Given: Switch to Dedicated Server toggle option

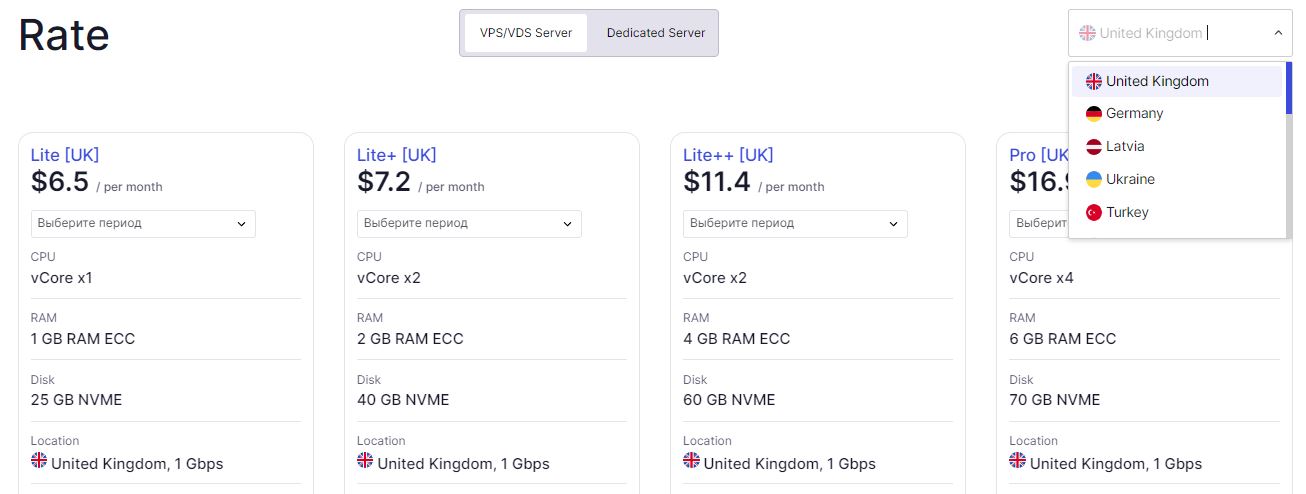Looking at the screenshot, I should [656, 33].
